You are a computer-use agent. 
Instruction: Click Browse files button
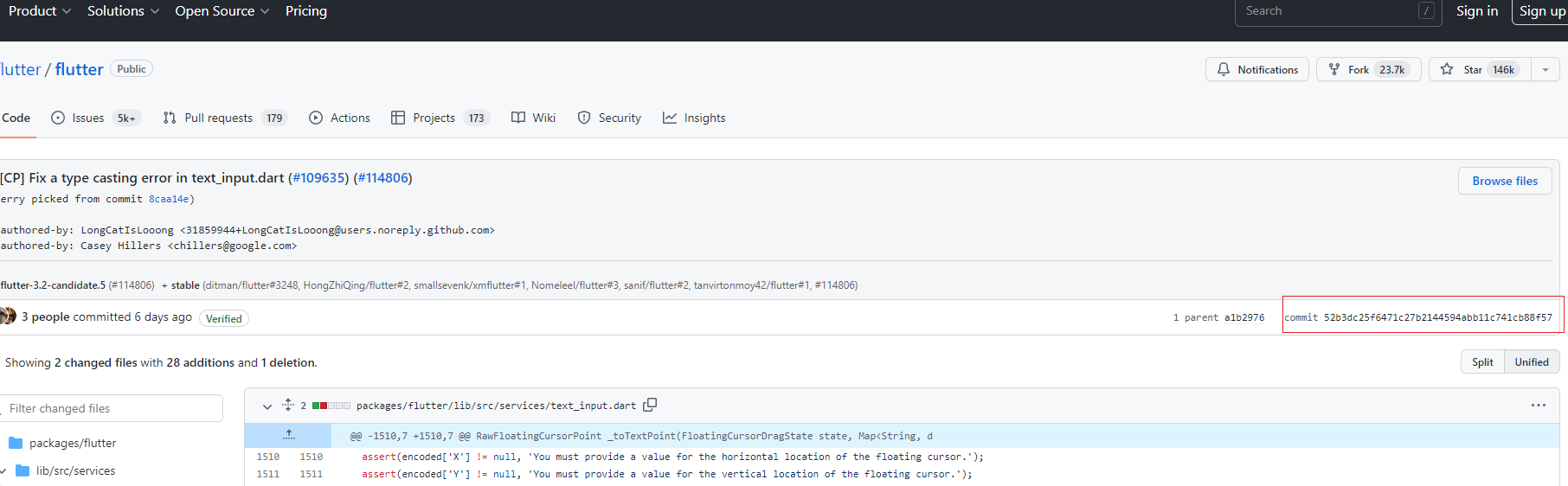pos(1505,181)
